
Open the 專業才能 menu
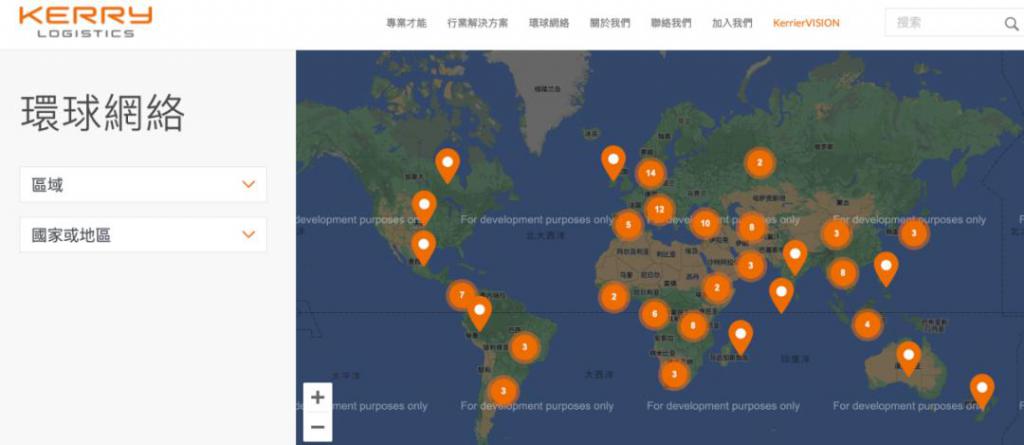[406, 23]
